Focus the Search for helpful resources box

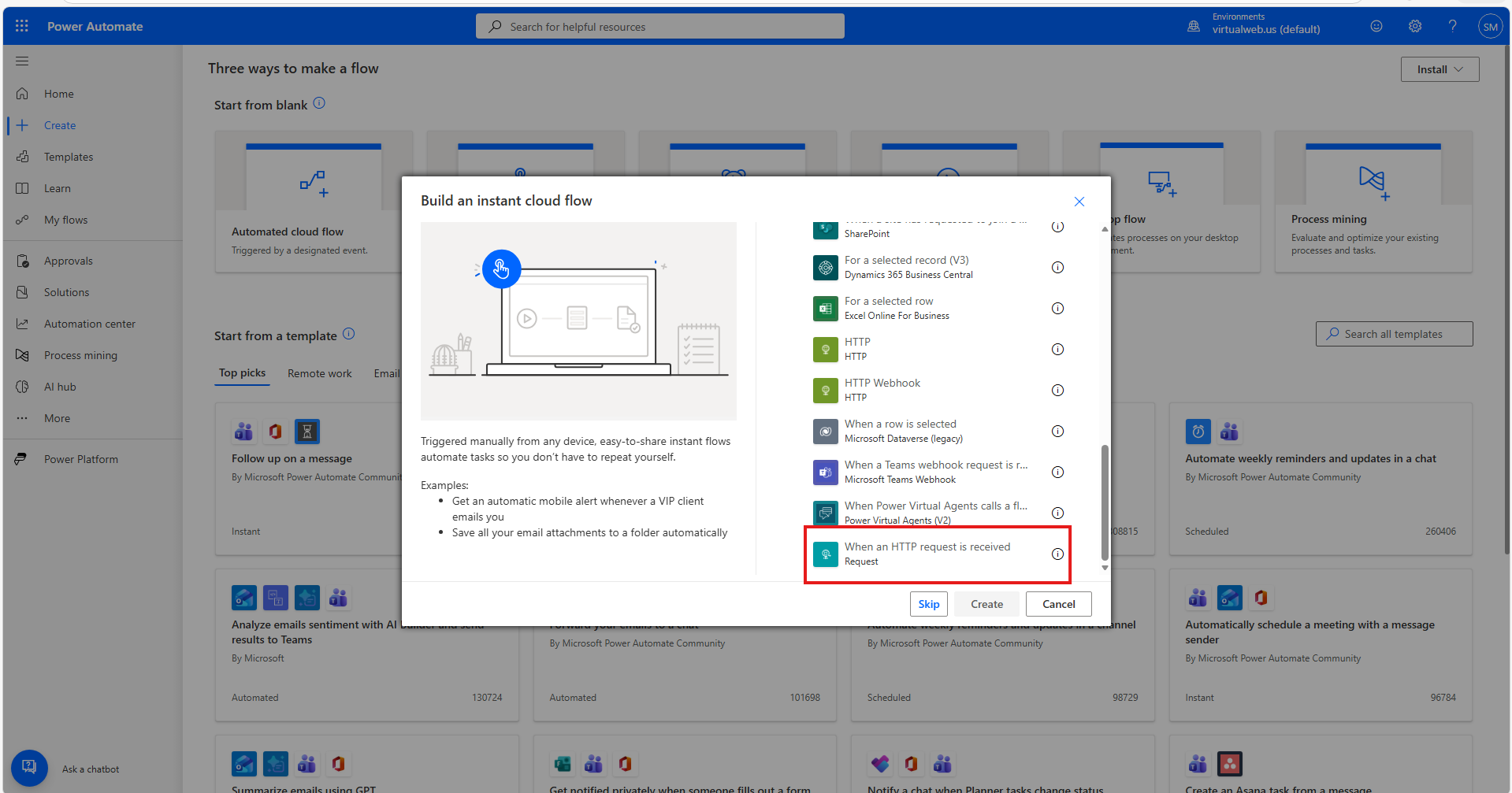point(660,26)
